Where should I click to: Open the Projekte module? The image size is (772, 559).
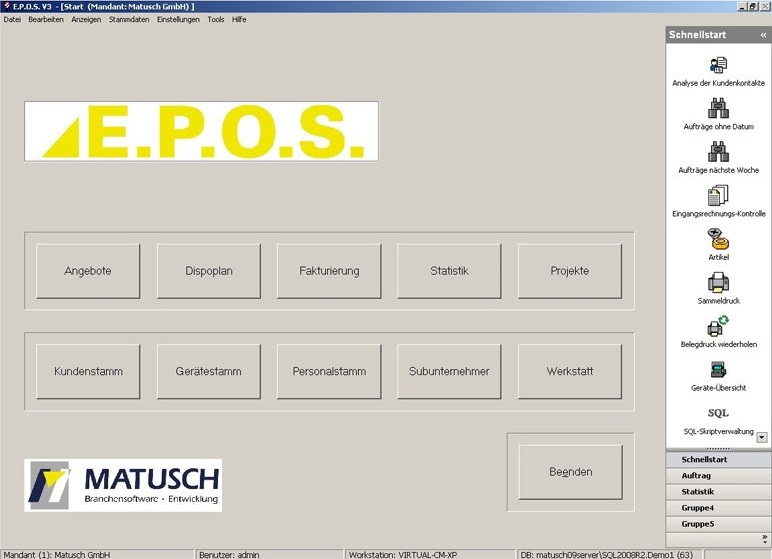coord(570,271)
